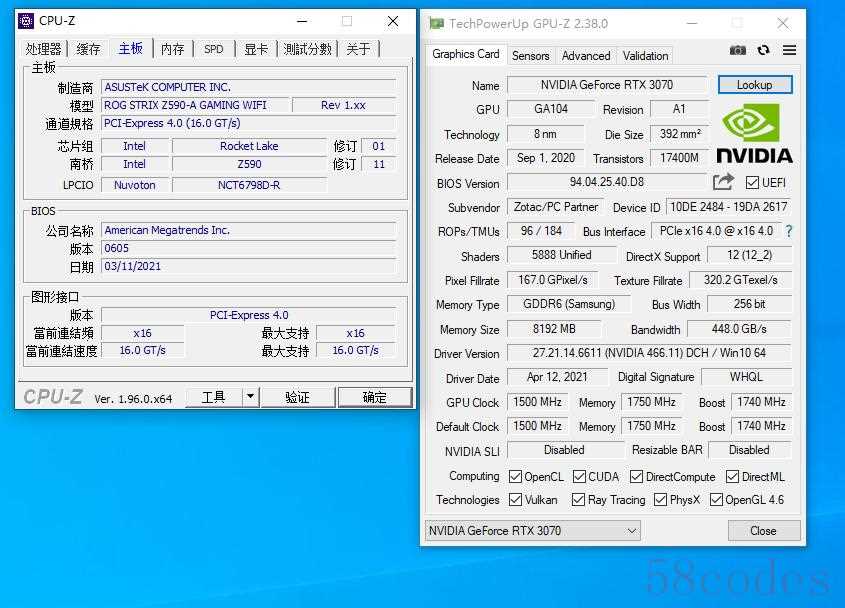Viewport: 845px width, 608px height.
Task: Select the Graphics Card tab in GPU-Z
Action: pos(466,54)
